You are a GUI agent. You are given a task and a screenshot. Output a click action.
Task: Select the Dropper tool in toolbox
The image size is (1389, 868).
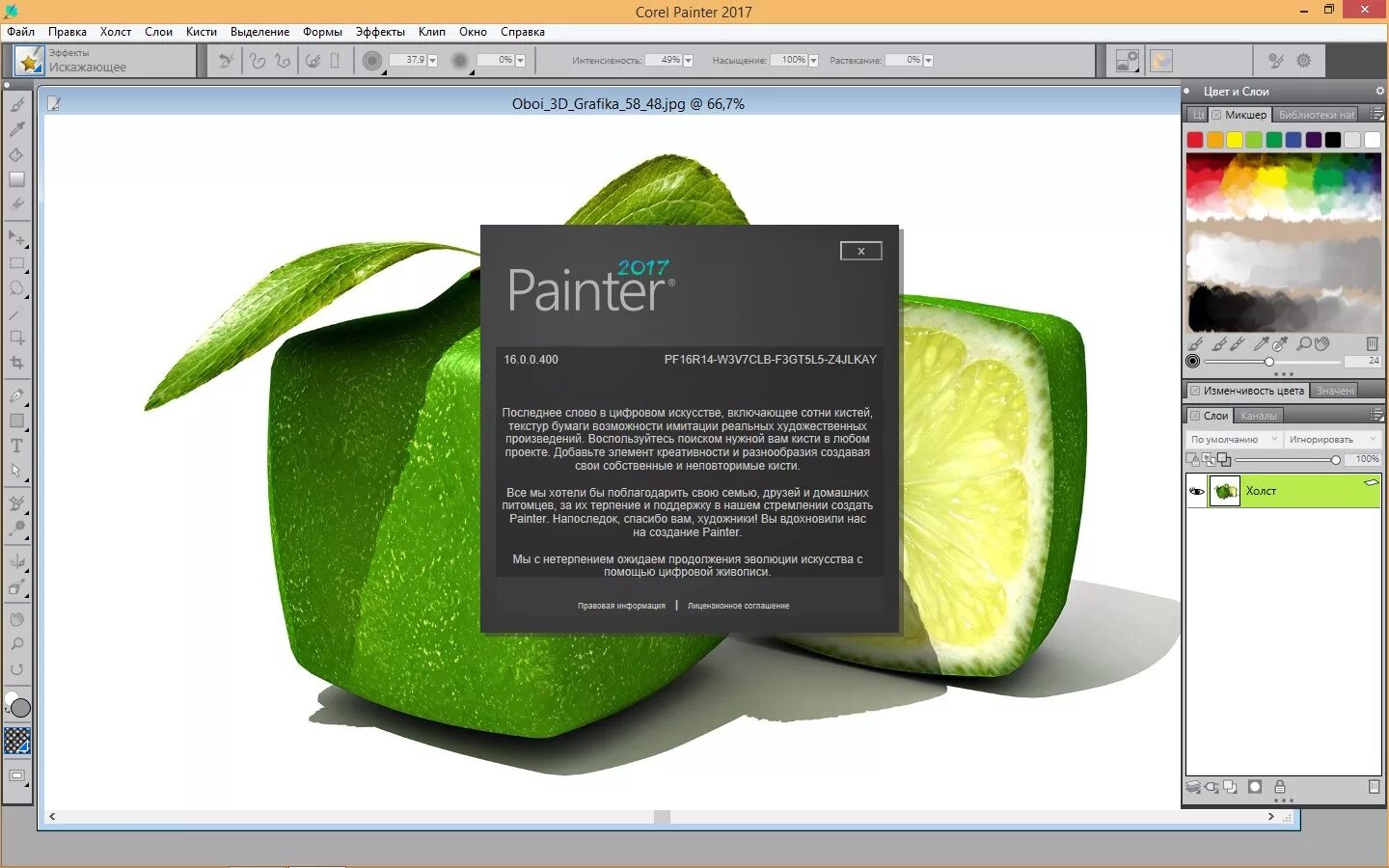16,129
